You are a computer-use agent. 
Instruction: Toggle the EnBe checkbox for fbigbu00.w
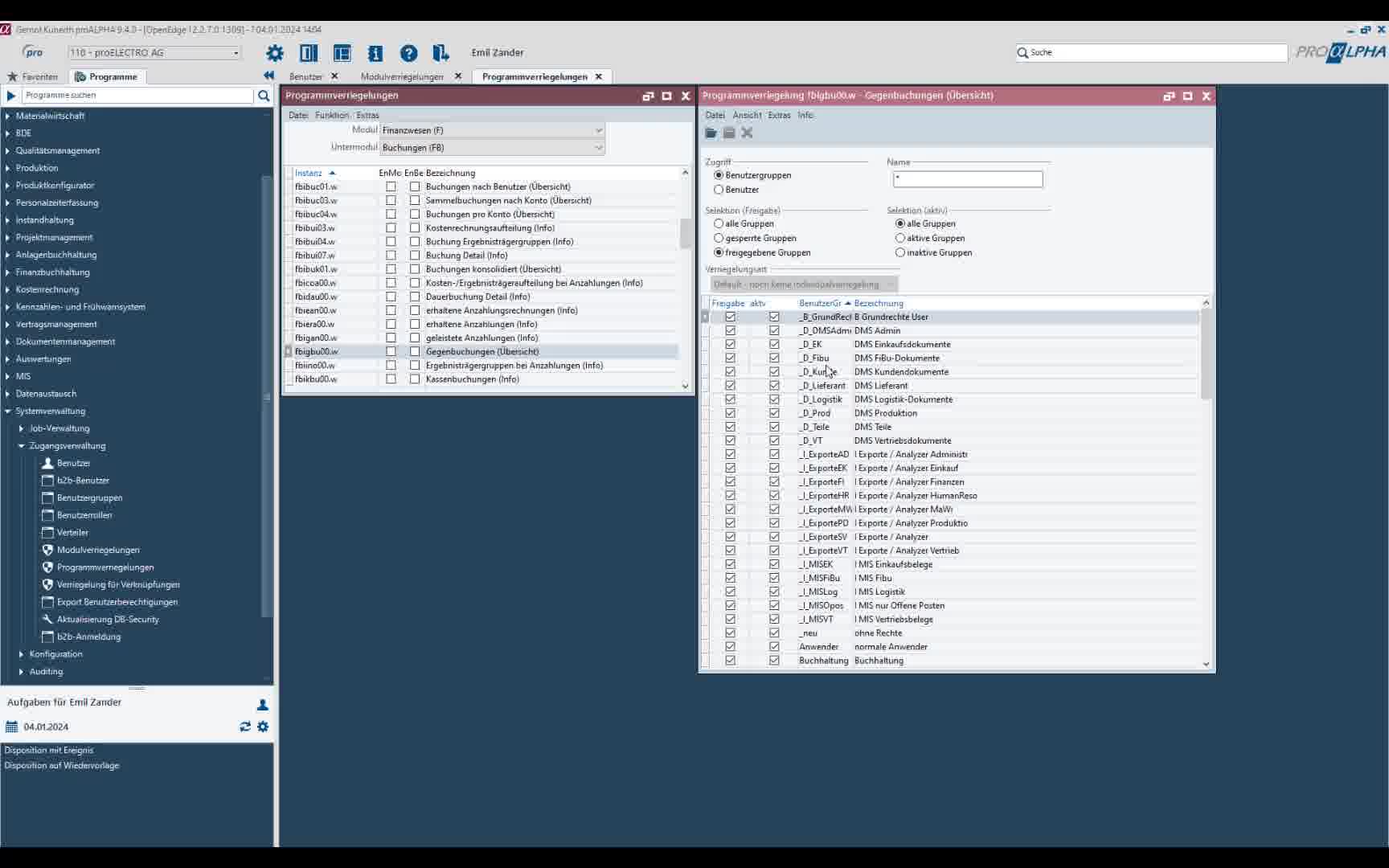(415, 351)
